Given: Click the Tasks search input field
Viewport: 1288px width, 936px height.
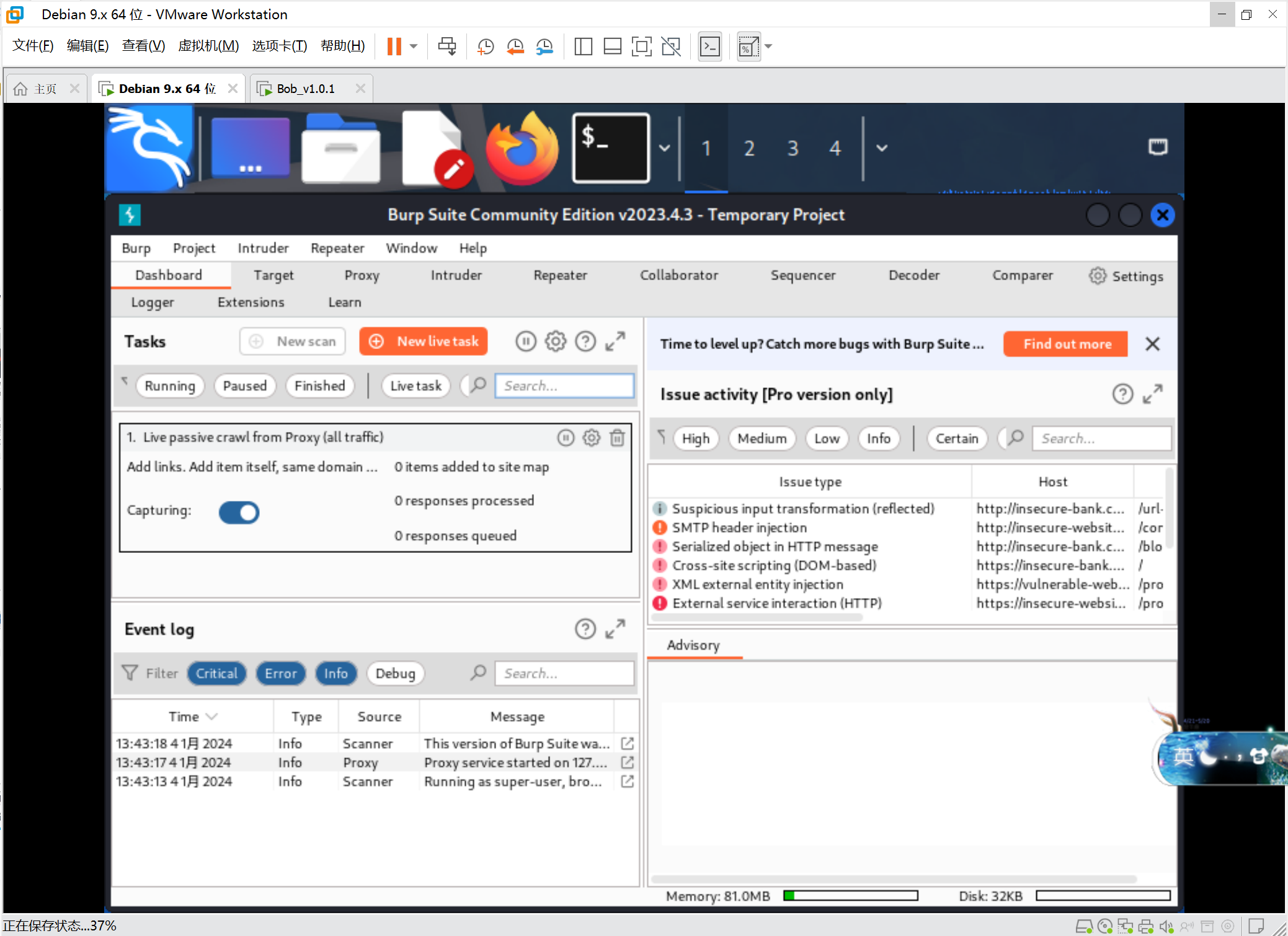Looking at the screenshot, I should coord(564,386).
